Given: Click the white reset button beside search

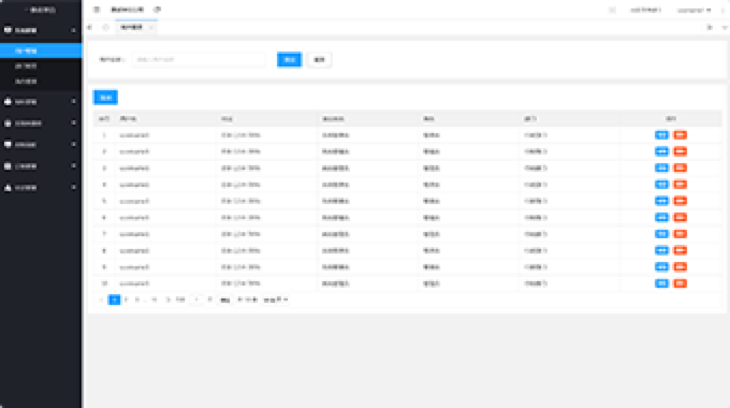Looking at the screenshot, I should (319, 60).
